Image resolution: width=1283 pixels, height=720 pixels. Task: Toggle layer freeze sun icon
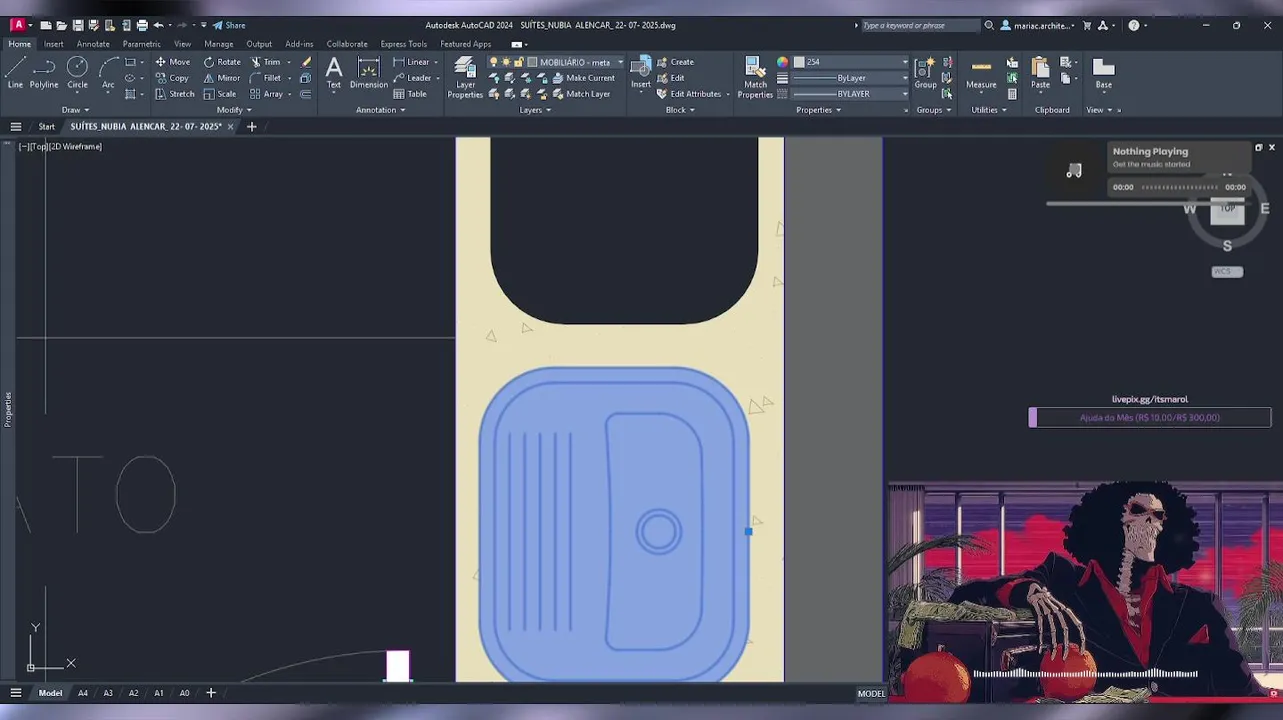pyautogui.click(x=506, y=62)
